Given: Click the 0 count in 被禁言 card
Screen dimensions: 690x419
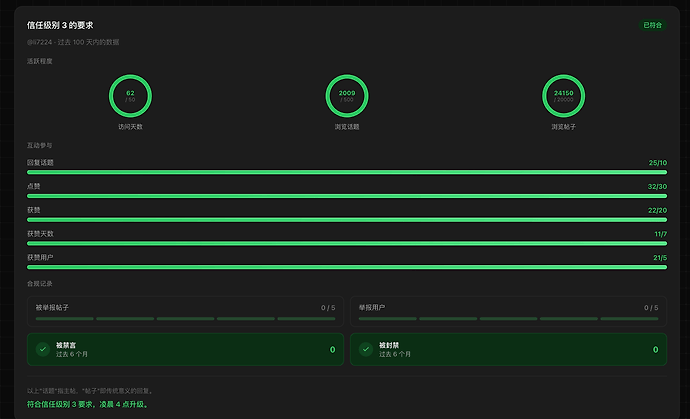Looking at the screenshot, I should pyautogui.click(x=333, y=349).
